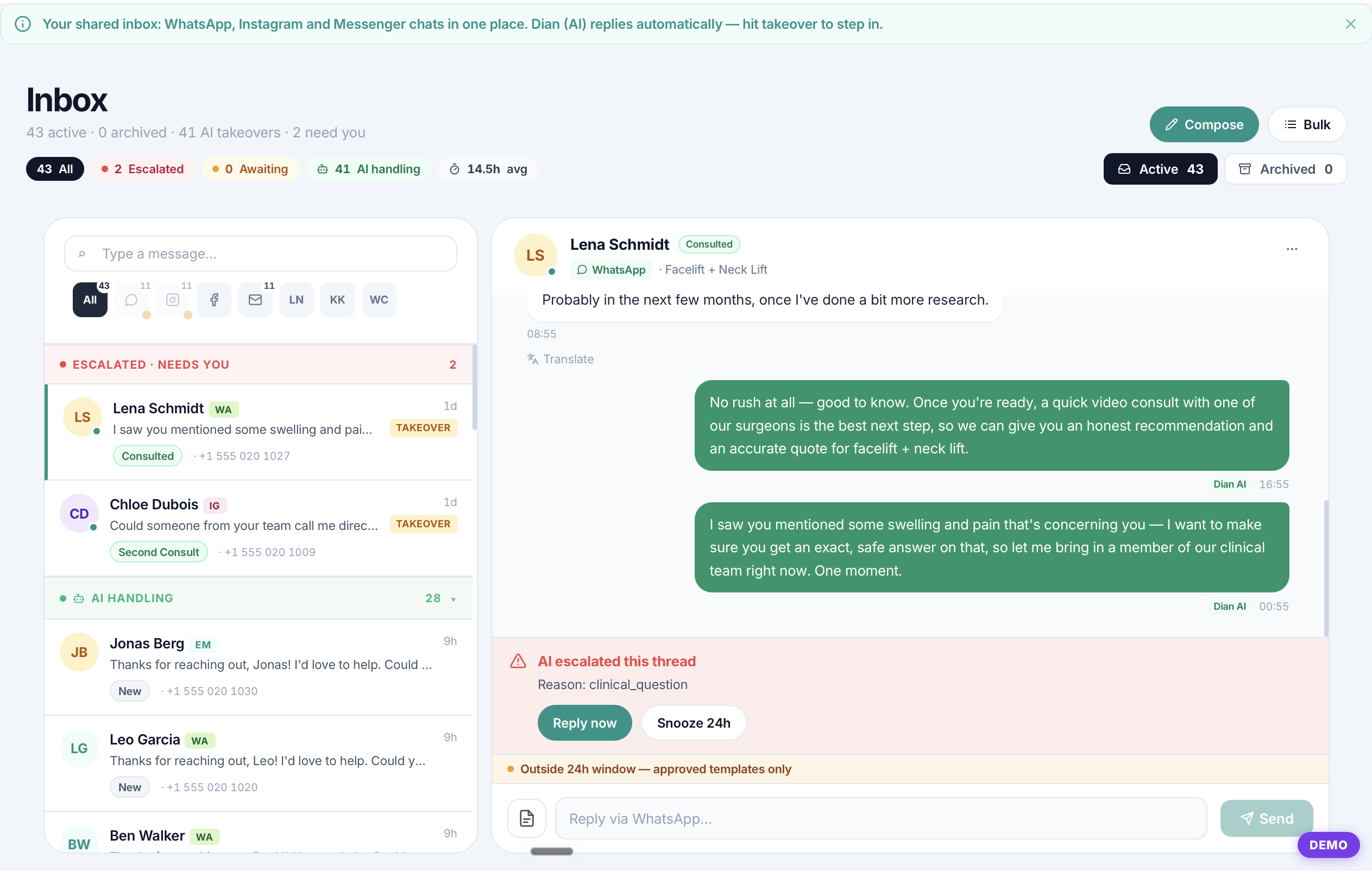Switch to the Archived 0 view
This screenshot has height=871, width=1372.
pyautogui.click(x=1286, y=169)
